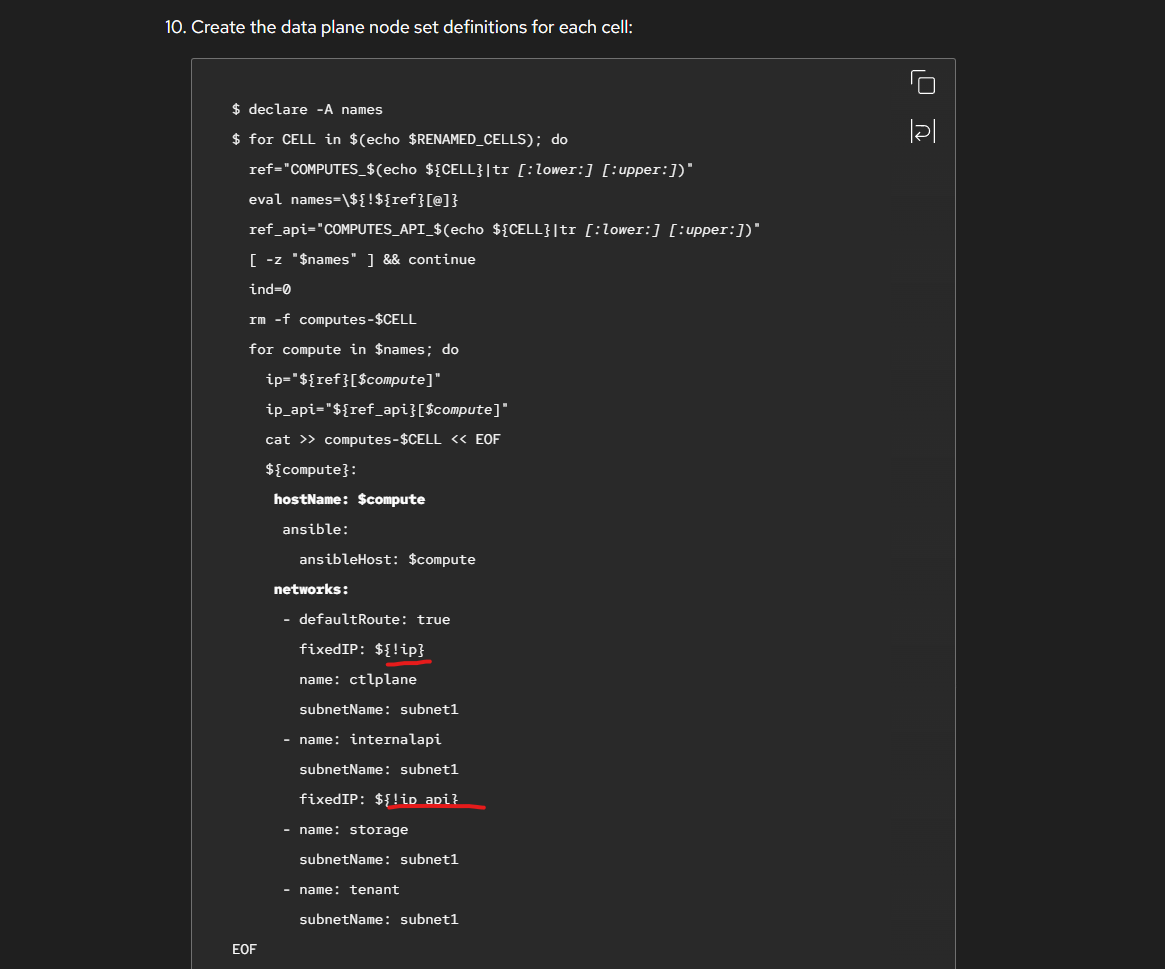Copy the code block to clipboard
The image size is (1165, 969).
[x=922, y=83]
